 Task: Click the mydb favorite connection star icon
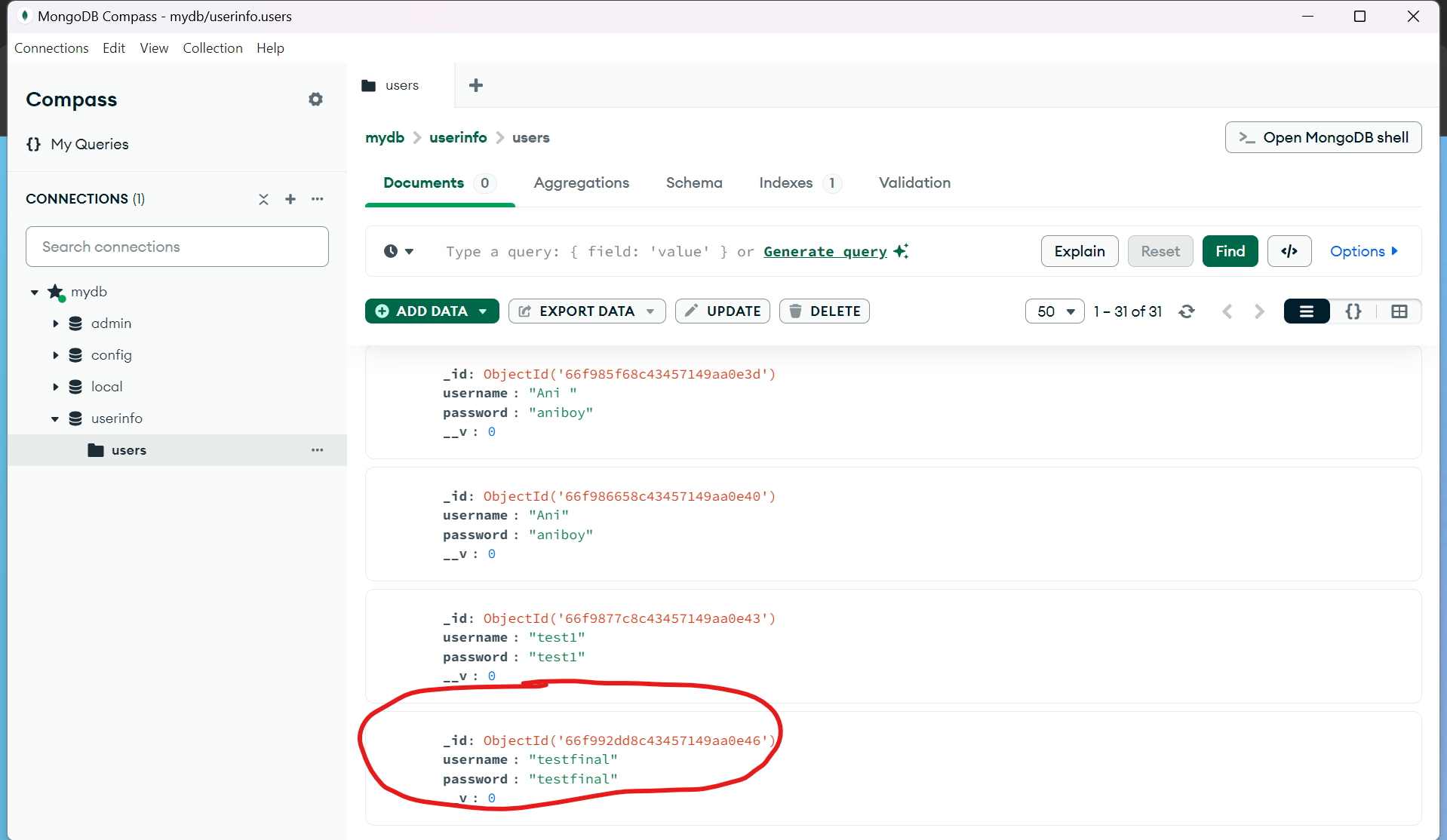[x=56, y=292]
